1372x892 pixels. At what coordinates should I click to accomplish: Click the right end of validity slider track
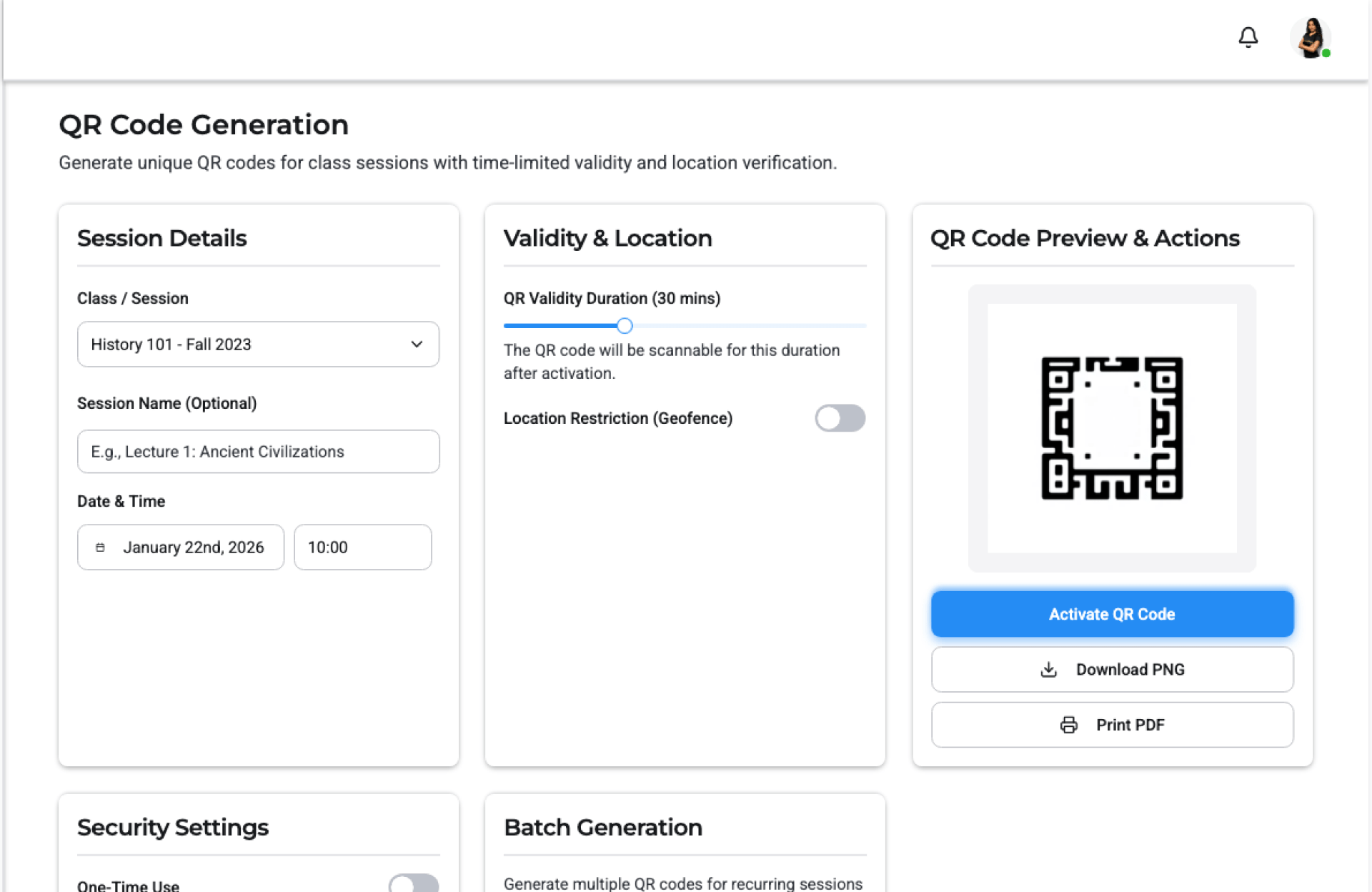(x=861, y=326)
